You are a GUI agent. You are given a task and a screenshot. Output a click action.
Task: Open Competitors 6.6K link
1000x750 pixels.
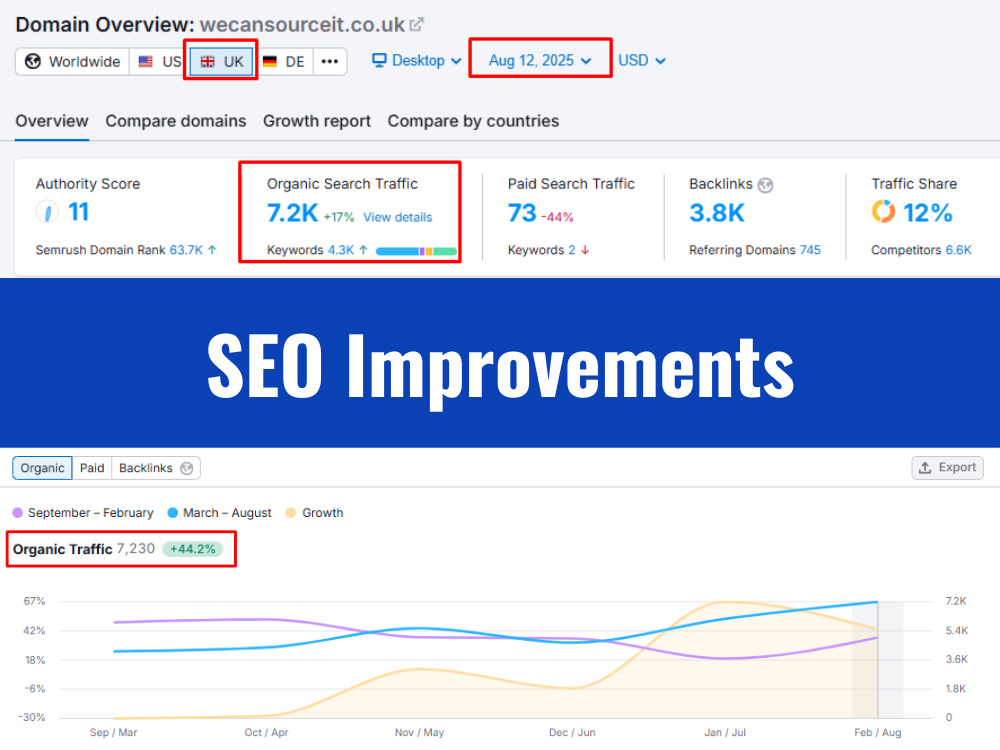(959, 250)
